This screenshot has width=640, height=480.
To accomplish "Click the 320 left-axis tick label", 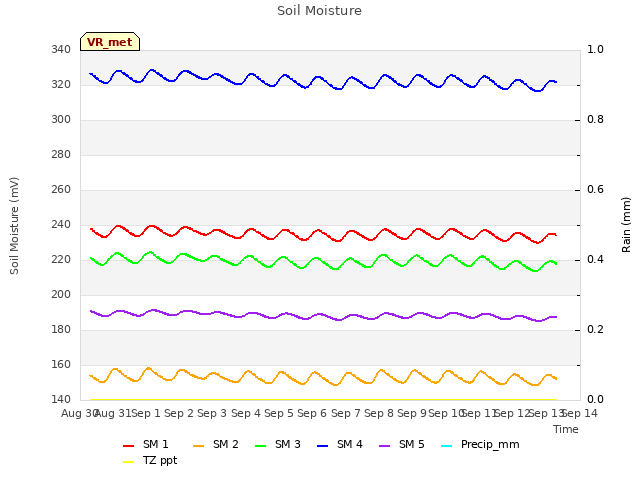I will tap(61, 85).
